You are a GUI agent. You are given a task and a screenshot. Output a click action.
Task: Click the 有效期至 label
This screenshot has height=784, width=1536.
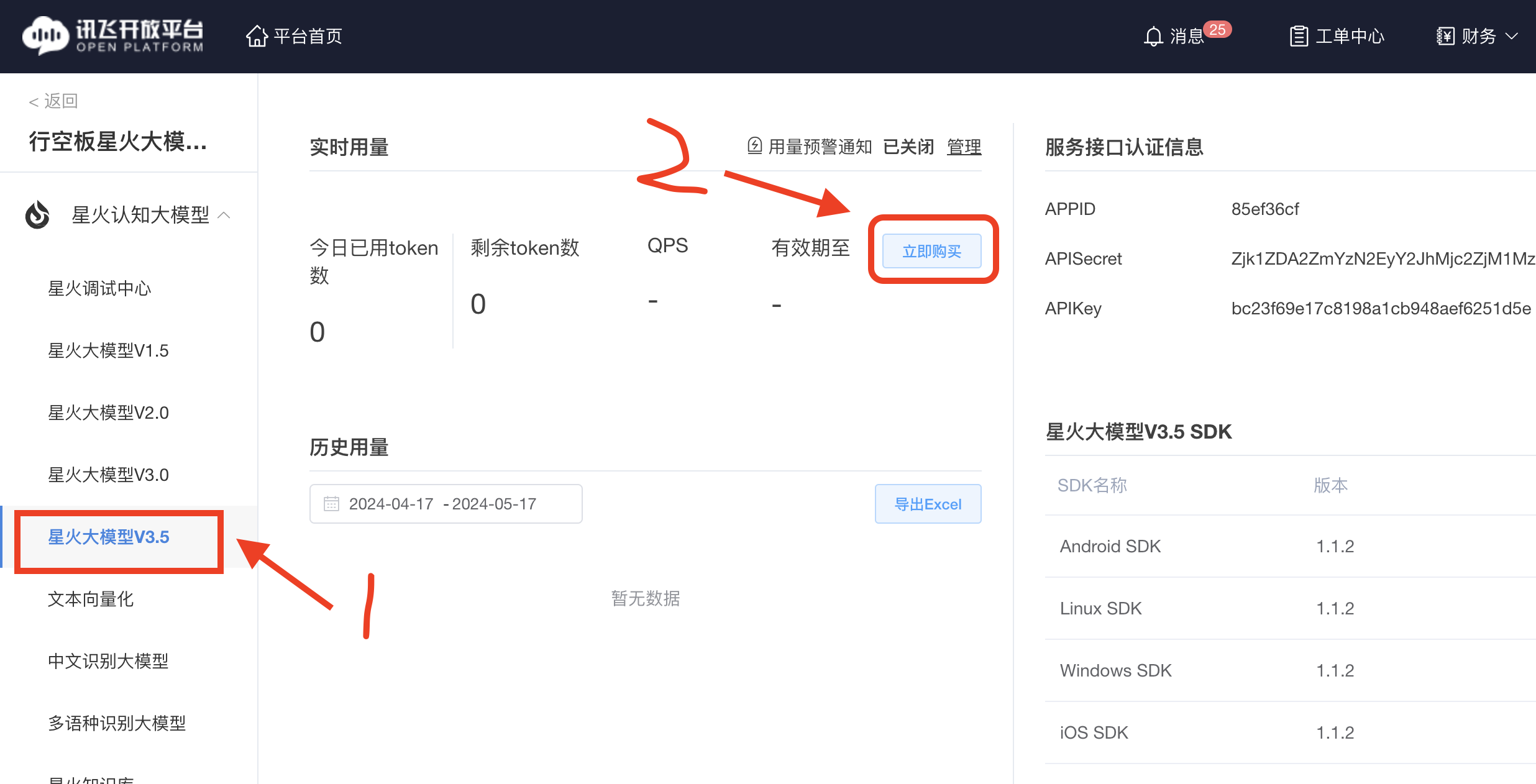[x=810, y=247]
